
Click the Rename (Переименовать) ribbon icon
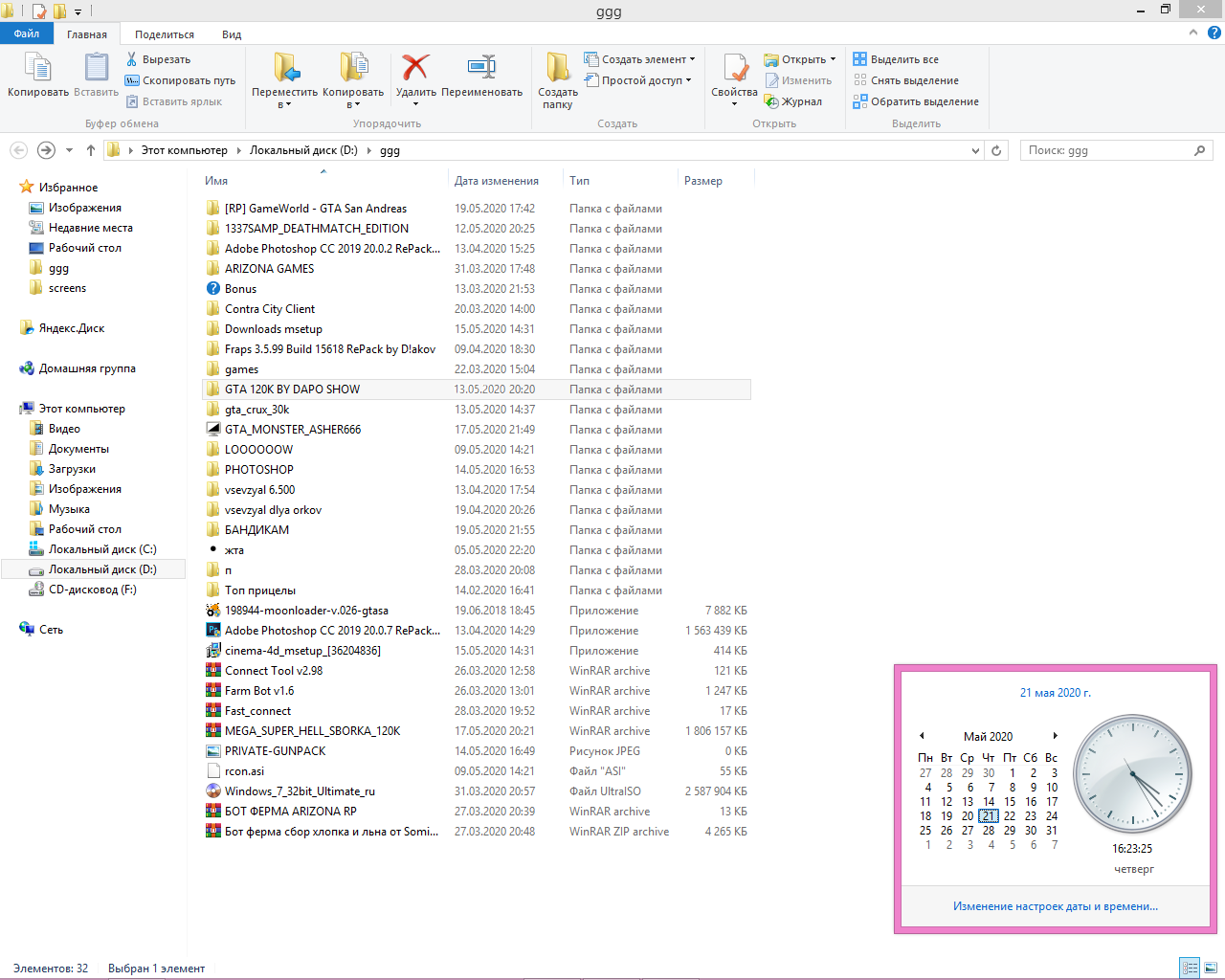(481, 68)
